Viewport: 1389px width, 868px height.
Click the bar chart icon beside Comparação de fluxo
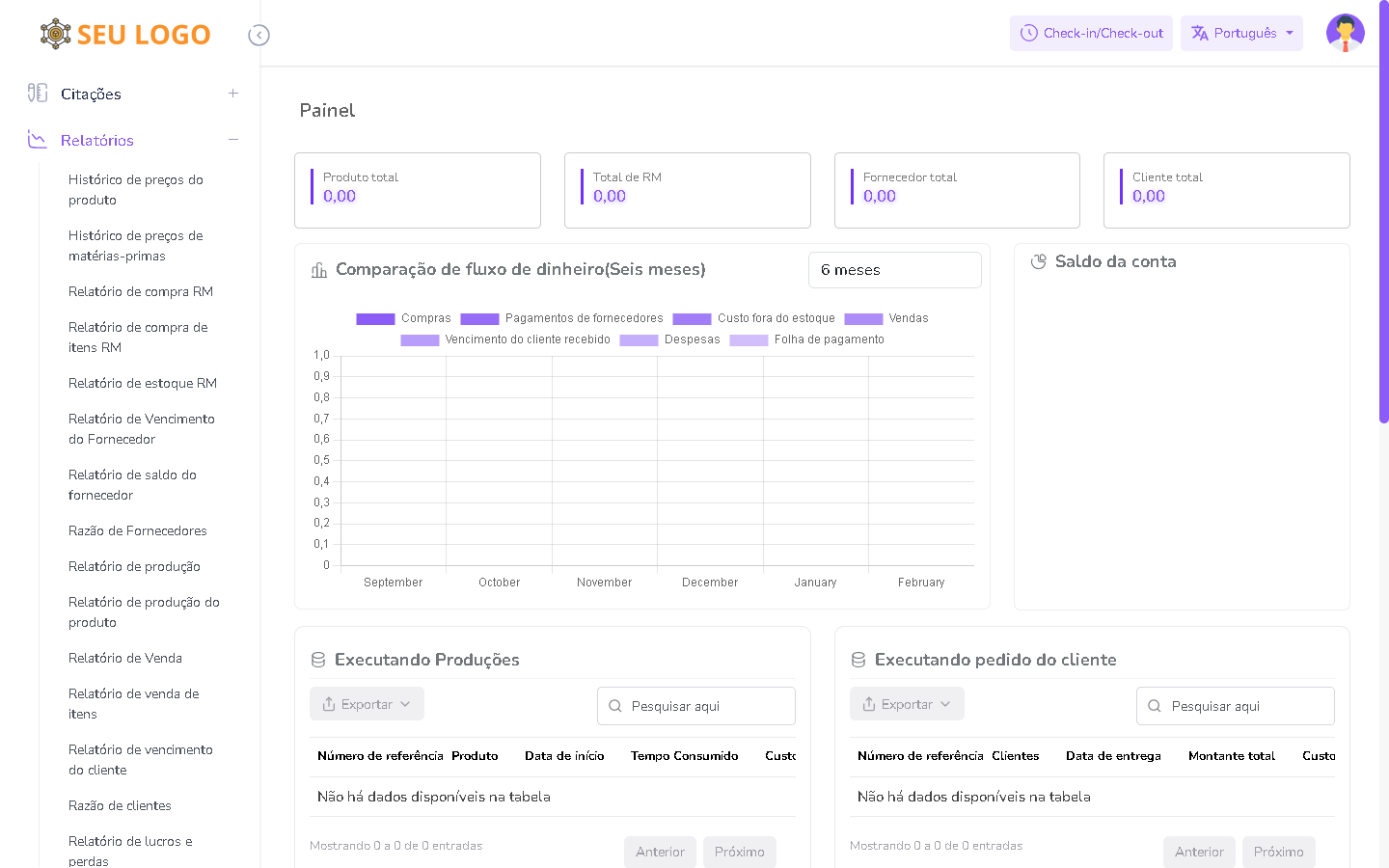click(319, 270)
